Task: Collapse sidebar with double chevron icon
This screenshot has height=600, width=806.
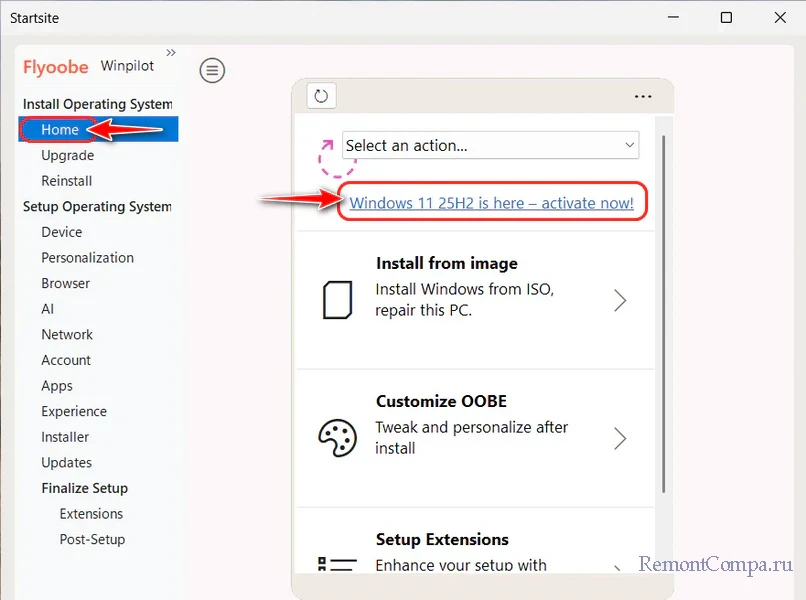Action: tap(170, 52)
